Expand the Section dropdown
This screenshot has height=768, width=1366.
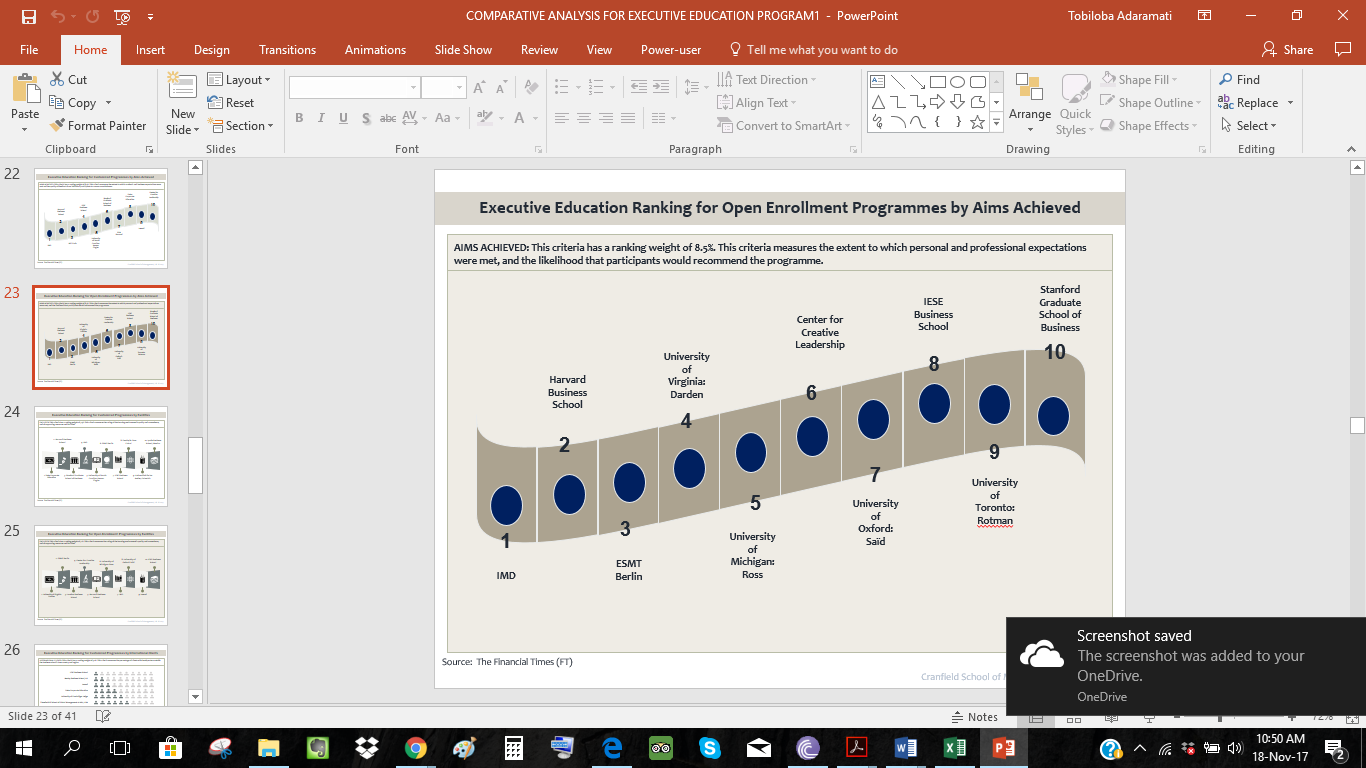click(x=240, y=126)
